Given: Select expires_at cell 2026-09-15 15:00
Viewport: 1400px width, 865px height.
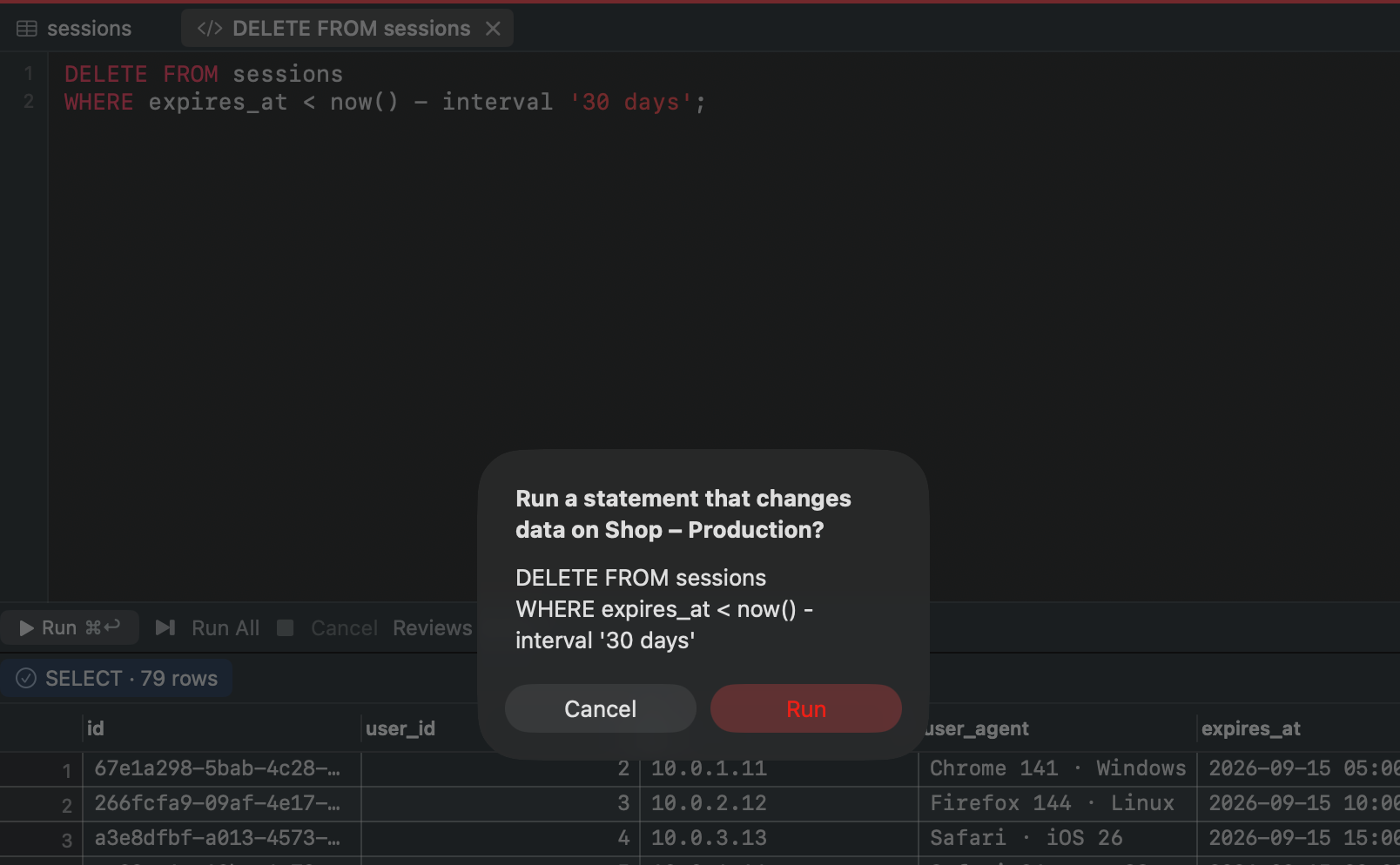Looking at the screenshot, I should coord(1299,838).
